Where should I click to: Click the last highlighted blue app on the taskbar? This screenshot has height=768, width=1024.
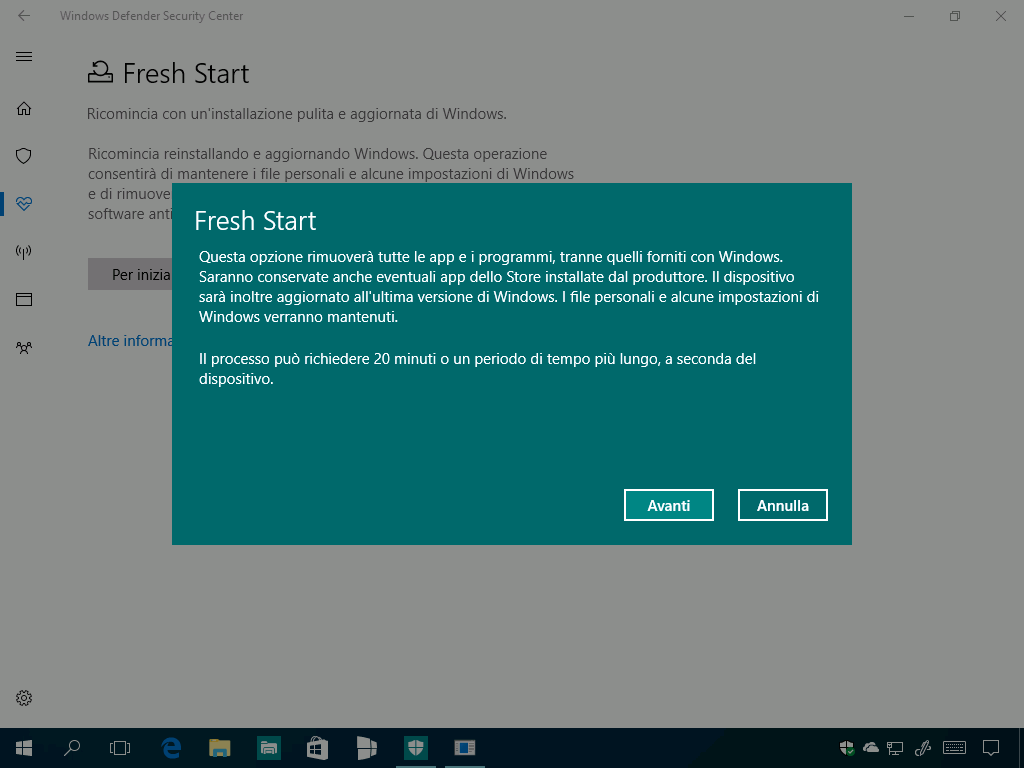pyautogui.click(x=464, y=748)
